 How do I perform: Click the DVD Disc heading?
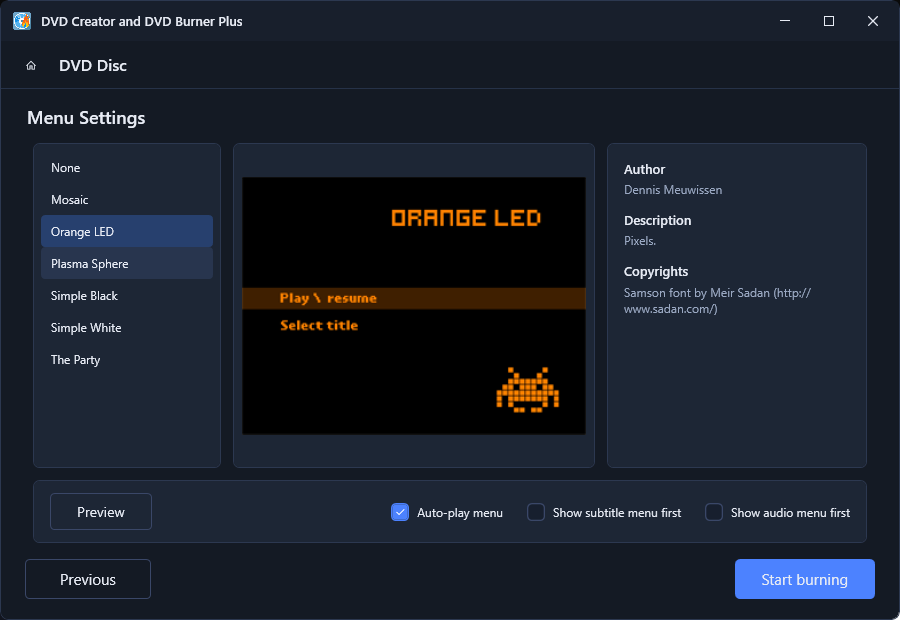[x=92, y=65]
